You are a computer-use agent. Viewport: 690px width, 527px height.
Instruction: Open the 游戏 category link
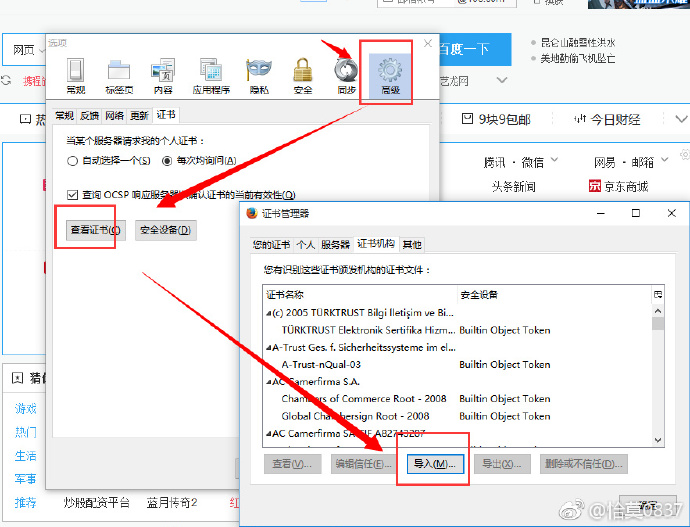click(x=25, y=409)
